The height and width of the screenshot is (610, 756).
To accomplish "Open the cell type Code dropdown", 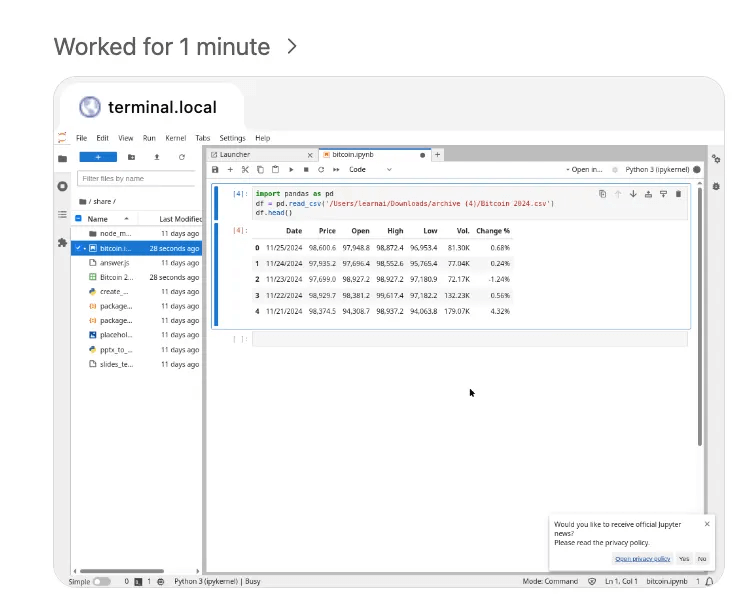I will (x=370, y=170).
